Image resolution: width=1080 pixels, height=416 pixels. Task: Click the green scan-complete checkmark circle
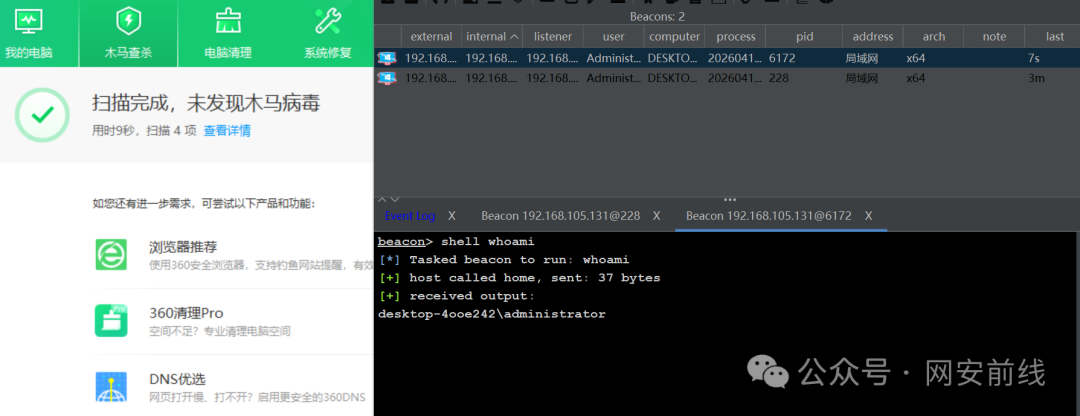42,114
